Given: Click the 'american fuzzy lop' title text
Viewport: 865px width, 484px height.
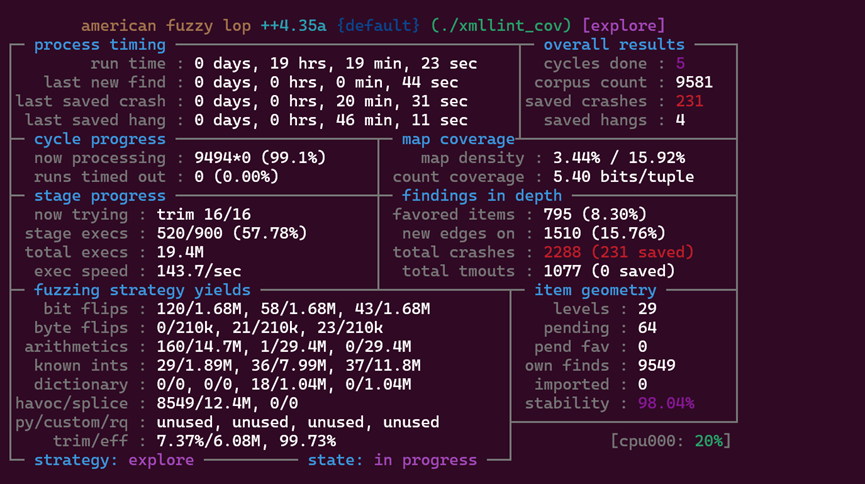Looking at the screenshot, I should 166,26.
